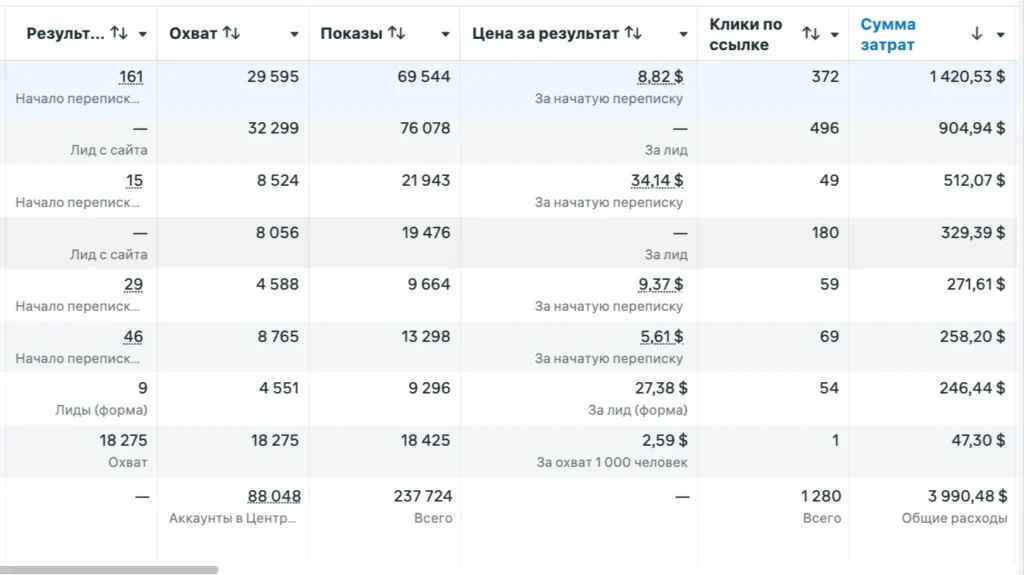Open the Результат column dropdown caret
1024x575 pixels.
[x=143, y=34]
